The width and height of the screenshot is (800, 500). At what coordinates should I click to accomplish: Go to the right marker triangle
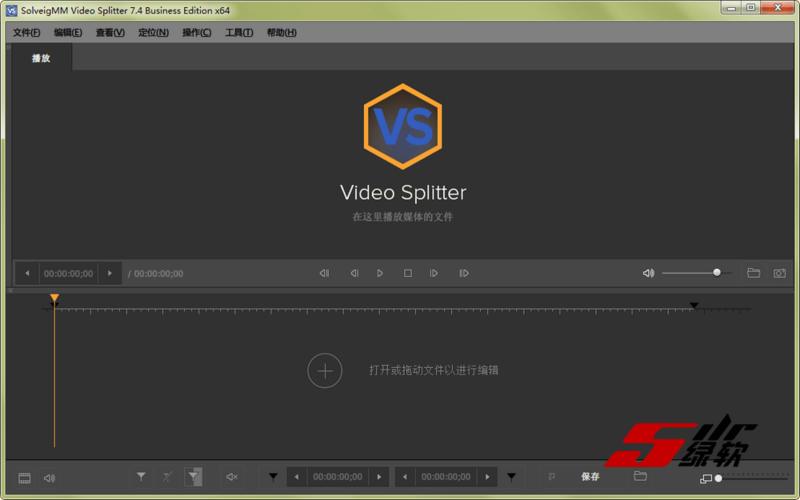point(511,477)
